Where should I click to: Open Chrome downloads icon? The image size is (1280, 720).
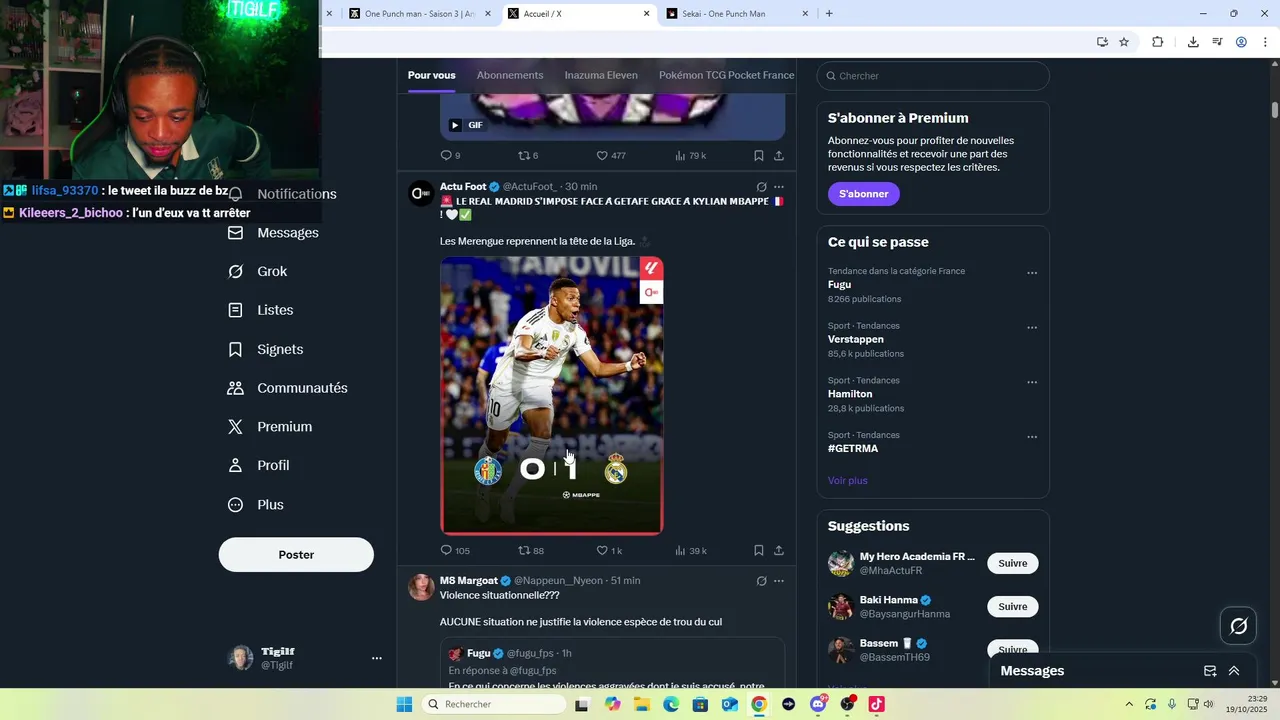[x=1193, y=42]
